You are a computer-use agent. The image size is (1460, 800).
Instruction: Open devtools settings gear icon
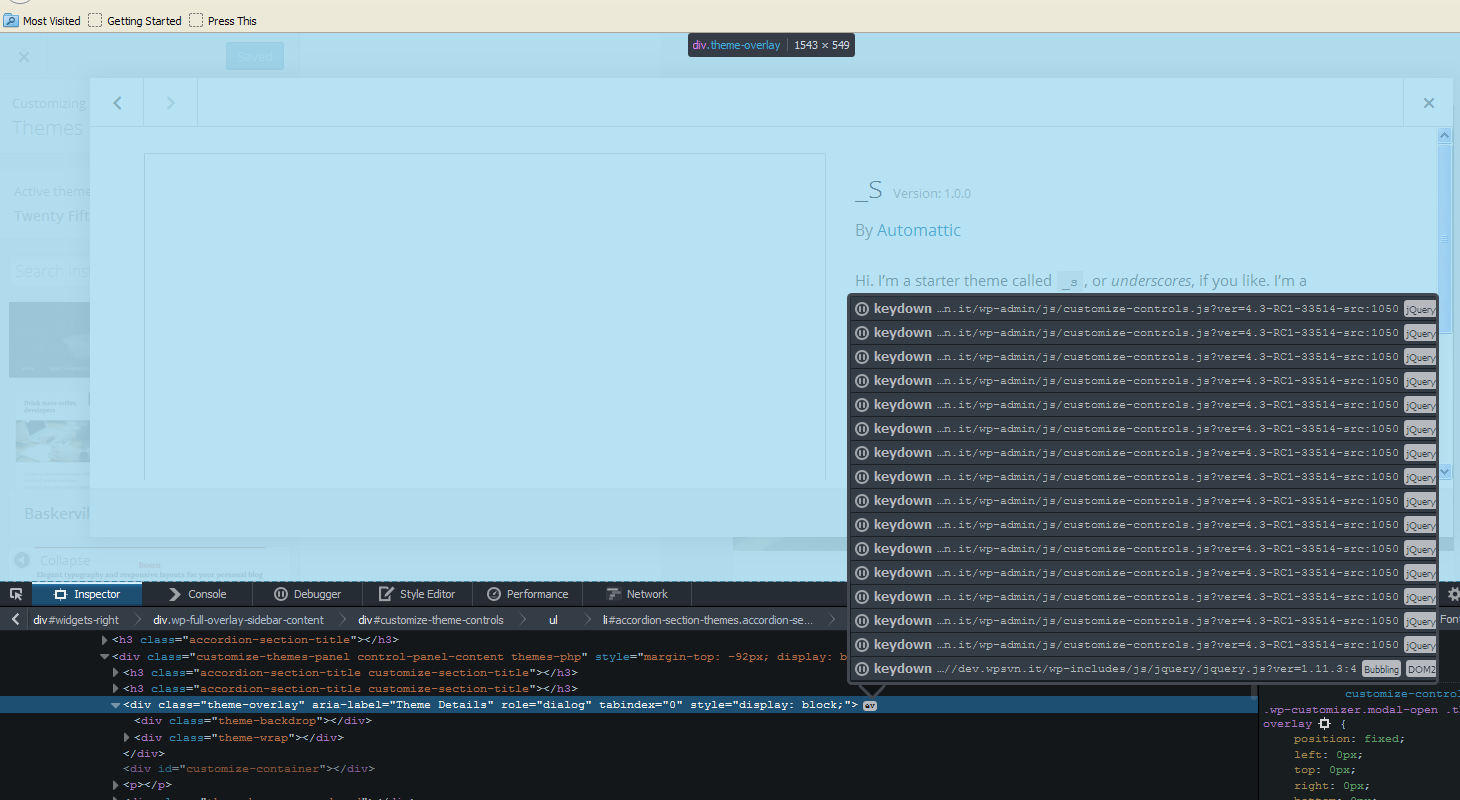tap(1453, 594)
